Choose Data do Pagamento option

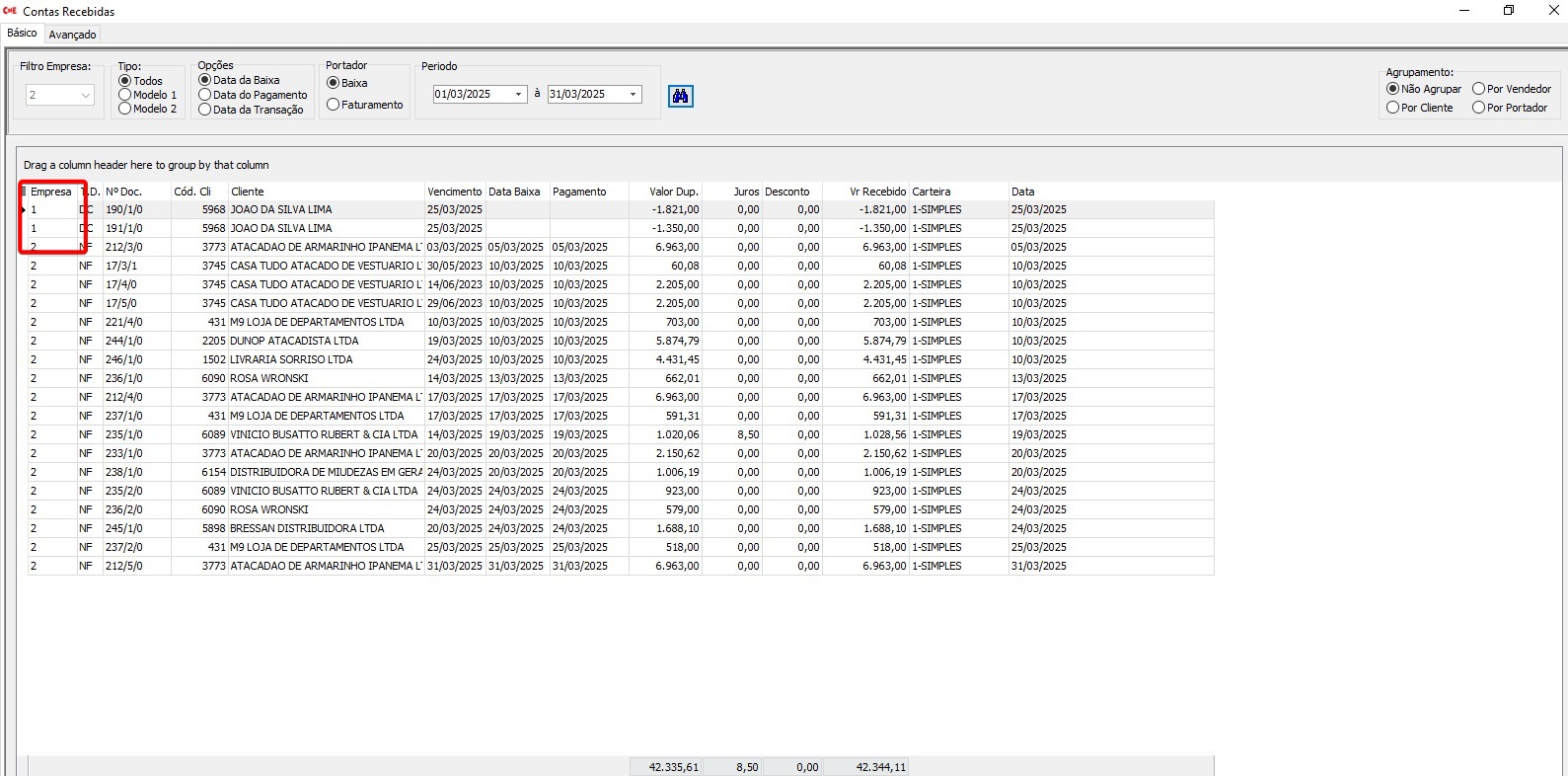pyautogui.click(x=205, y=95)
